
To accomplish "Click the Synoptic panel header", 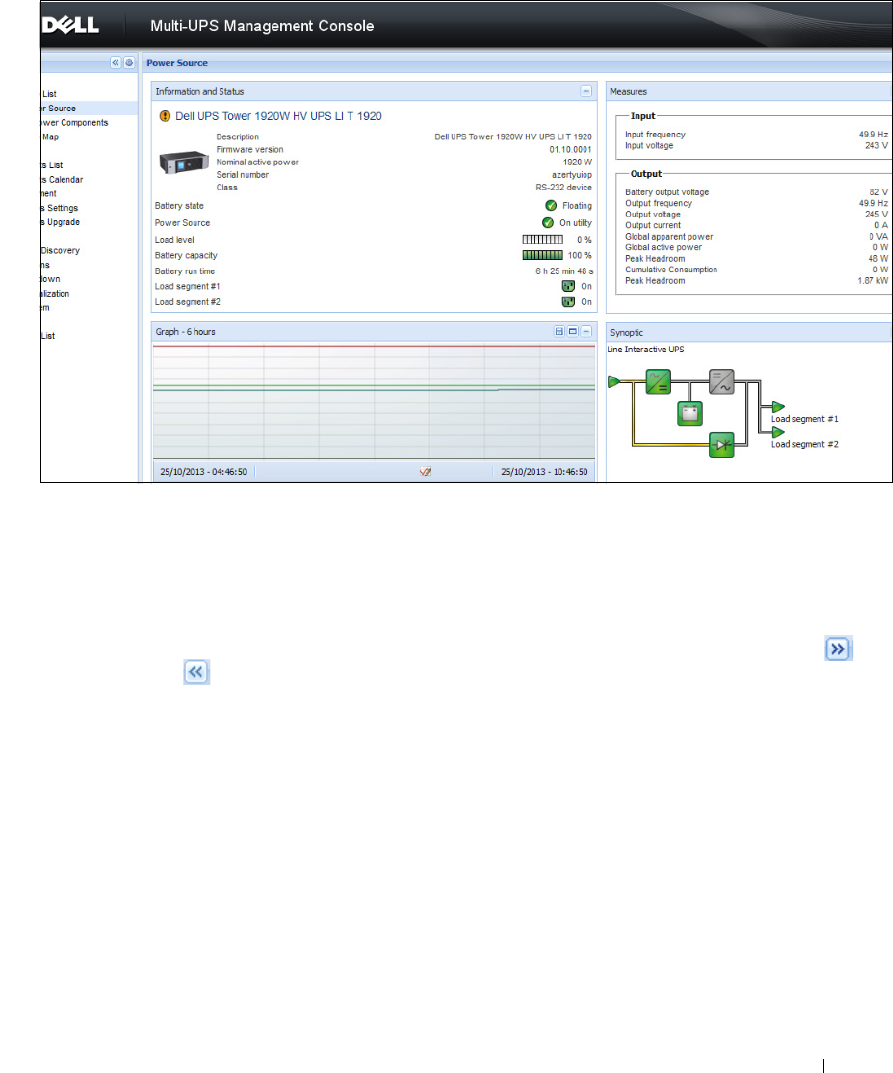I will click(x=749, y=333).
